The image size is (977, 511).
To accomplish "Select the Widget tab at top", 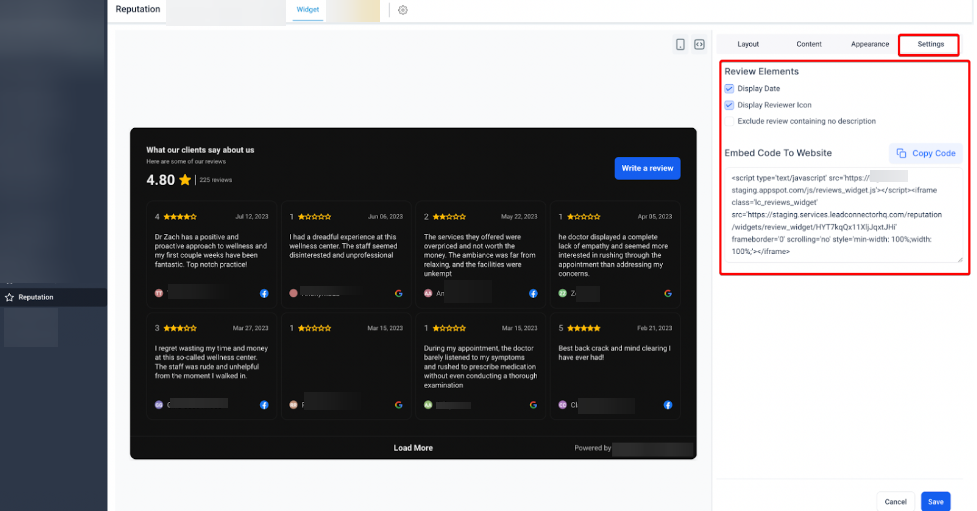I will click(308, 10).
